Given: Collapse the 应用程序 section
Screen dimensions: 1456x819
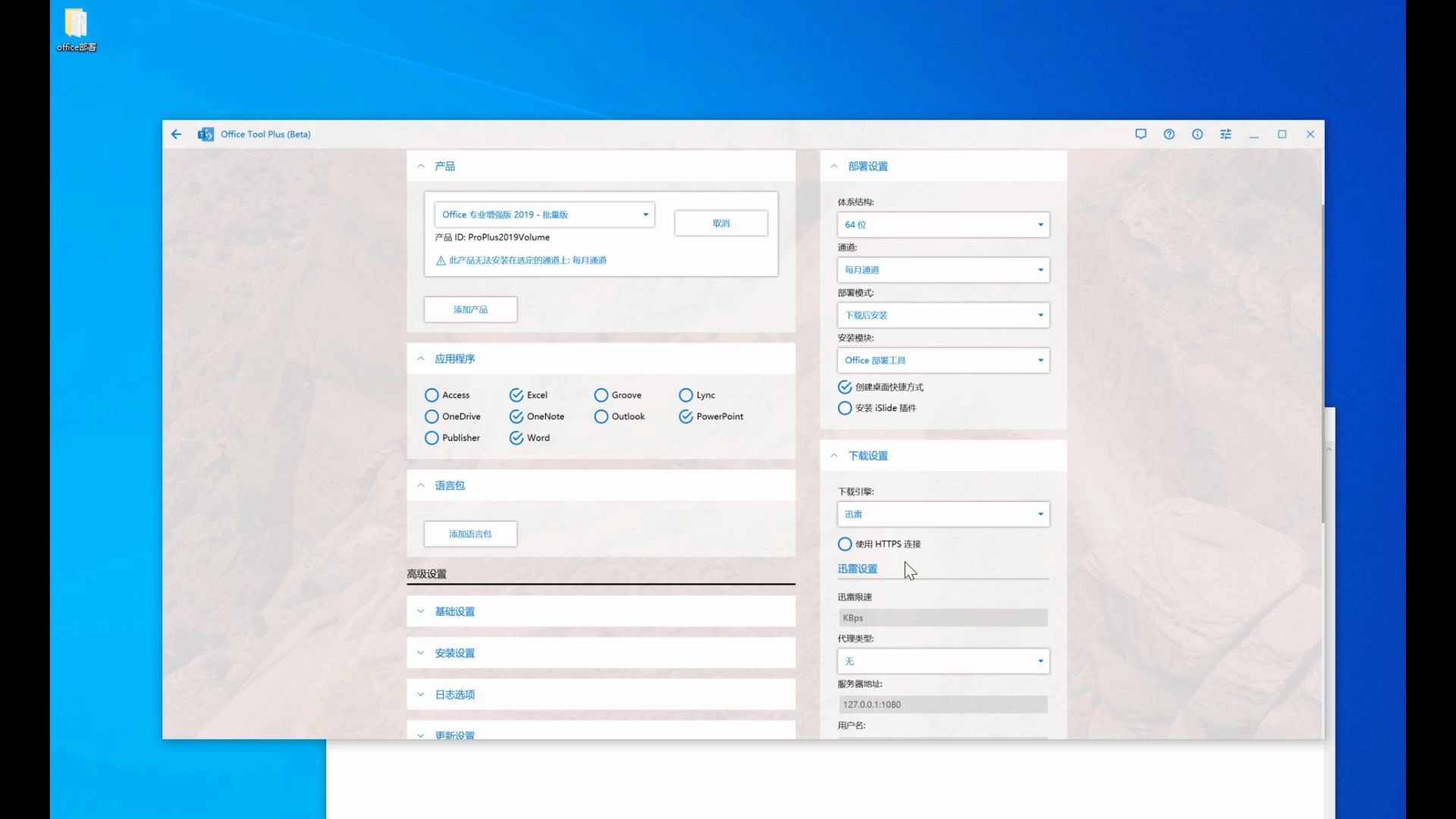Looking at the screenshot, I should pyautogui.click(x=421, y=359).
